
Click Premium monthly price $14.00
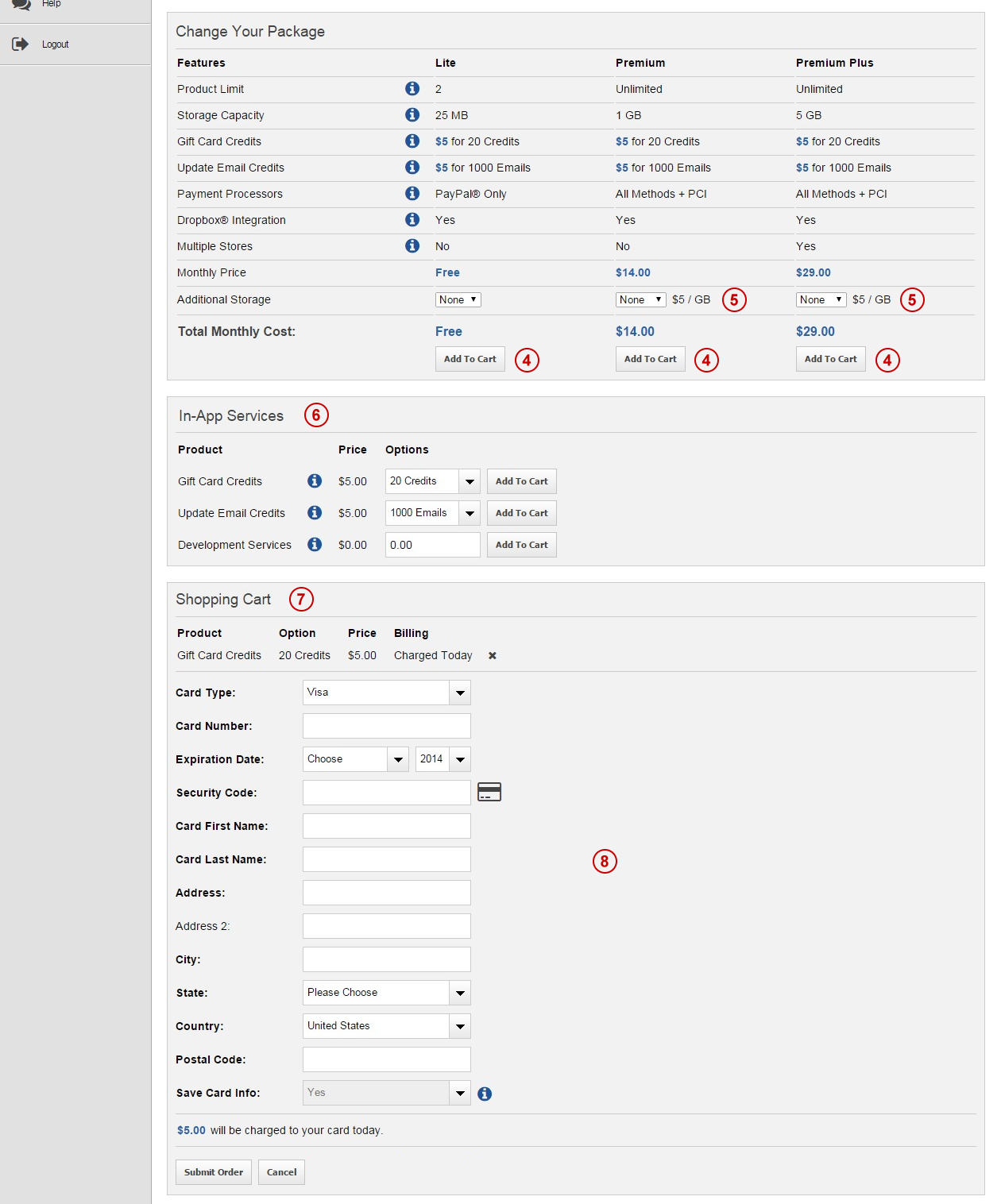click(x=633, y=272)
